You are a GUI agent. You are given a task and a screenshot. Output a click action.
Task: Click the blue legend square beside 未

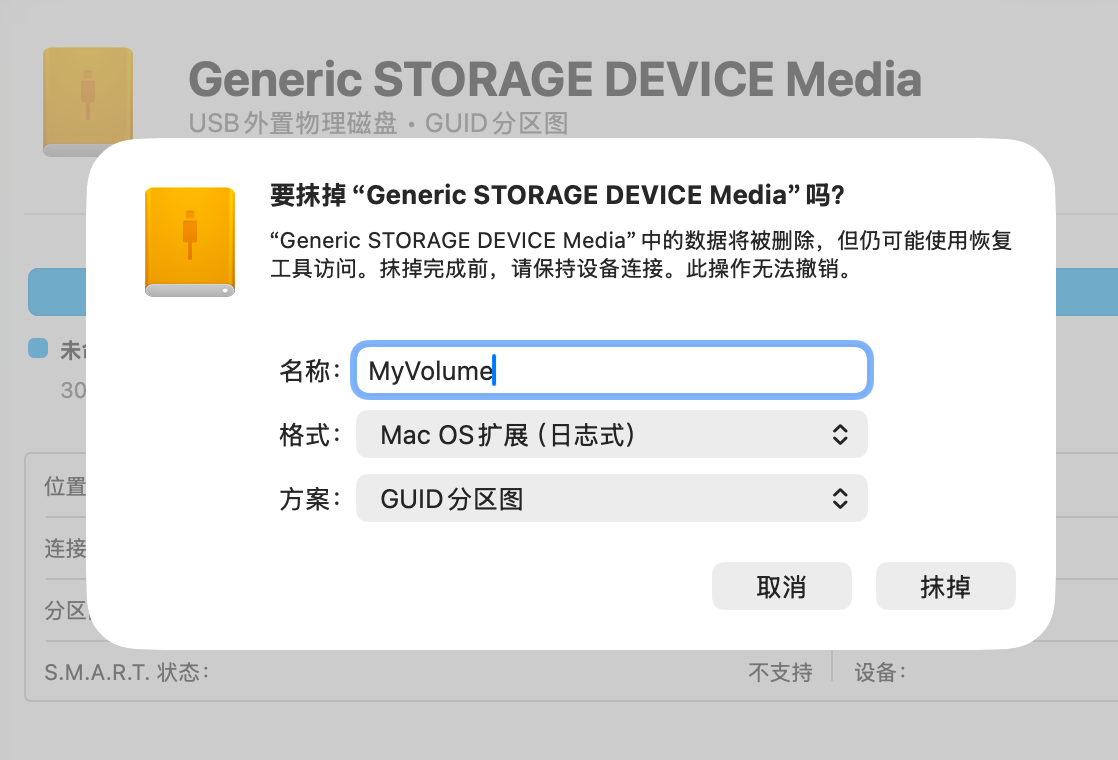(38, 348)
